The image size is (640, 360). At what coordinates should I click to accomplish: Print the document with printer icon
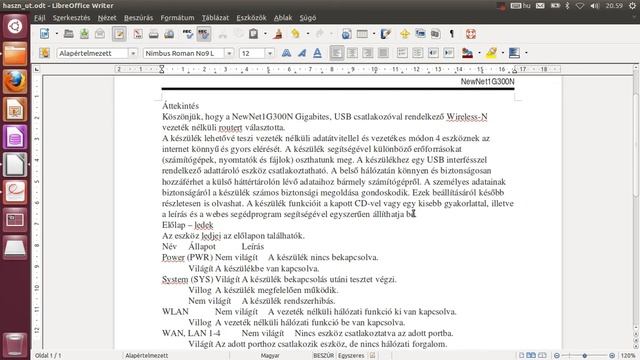click(x=153, y=34)
